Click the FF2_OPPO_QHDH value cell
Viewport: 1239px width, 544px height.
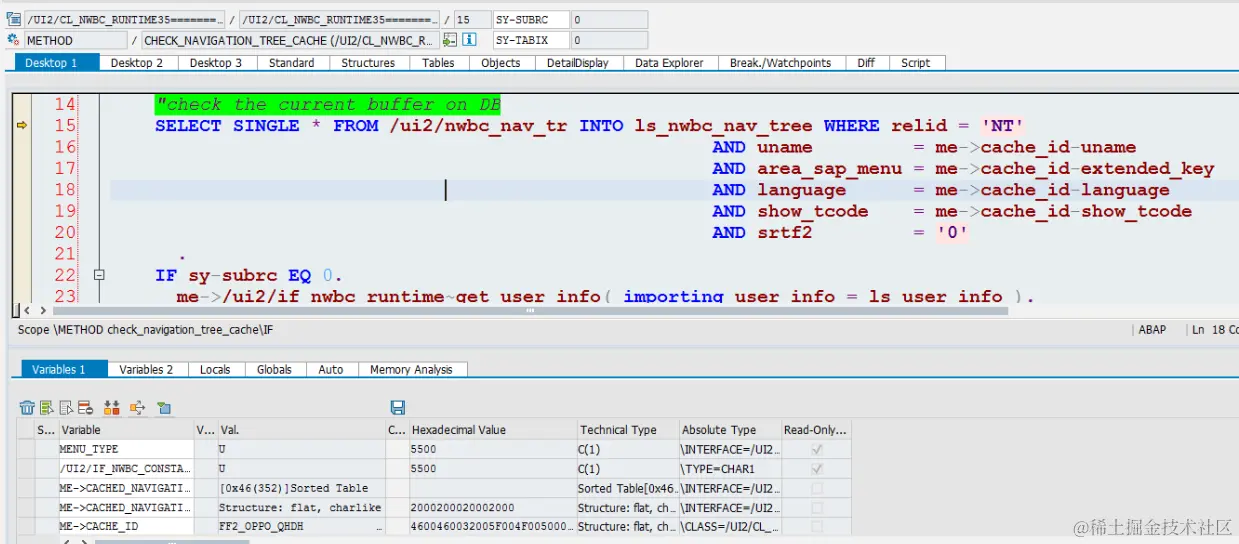[x=301, y=526]
